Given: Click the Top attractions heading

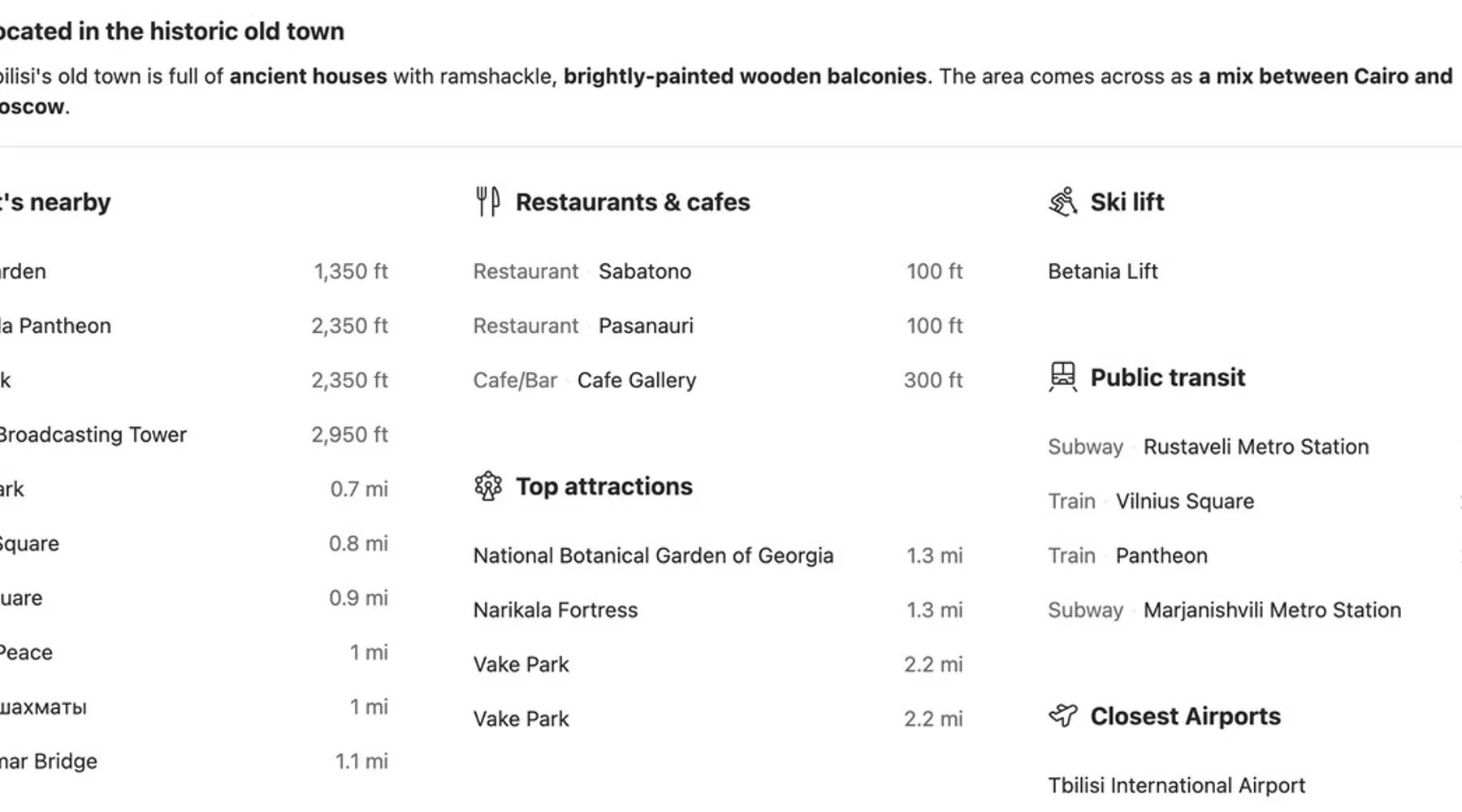Looking at the screenshot, I should click(x=604, y=486).
